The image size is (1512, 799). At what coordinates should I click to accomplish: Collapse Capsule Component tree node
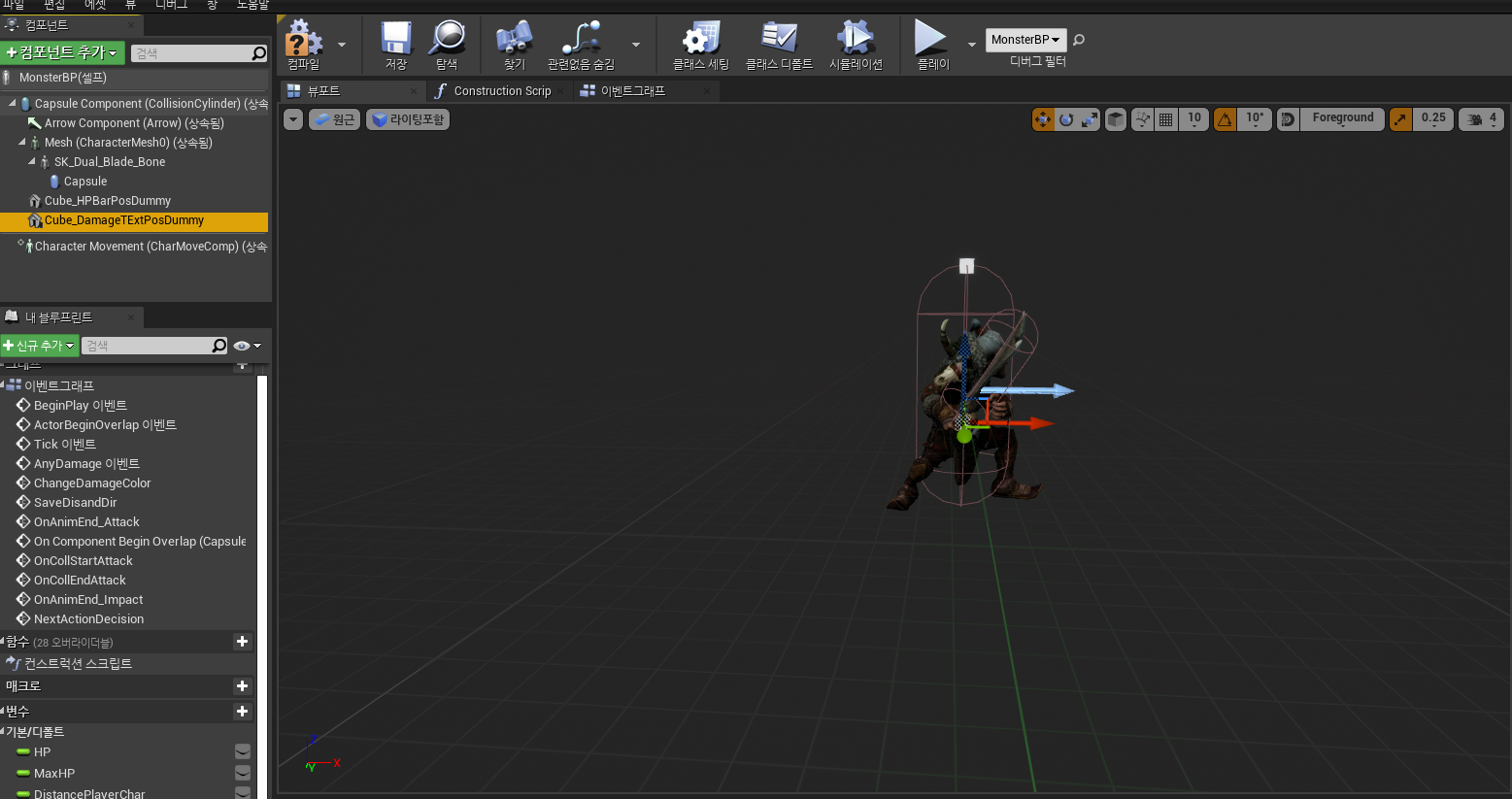point(12,103)
